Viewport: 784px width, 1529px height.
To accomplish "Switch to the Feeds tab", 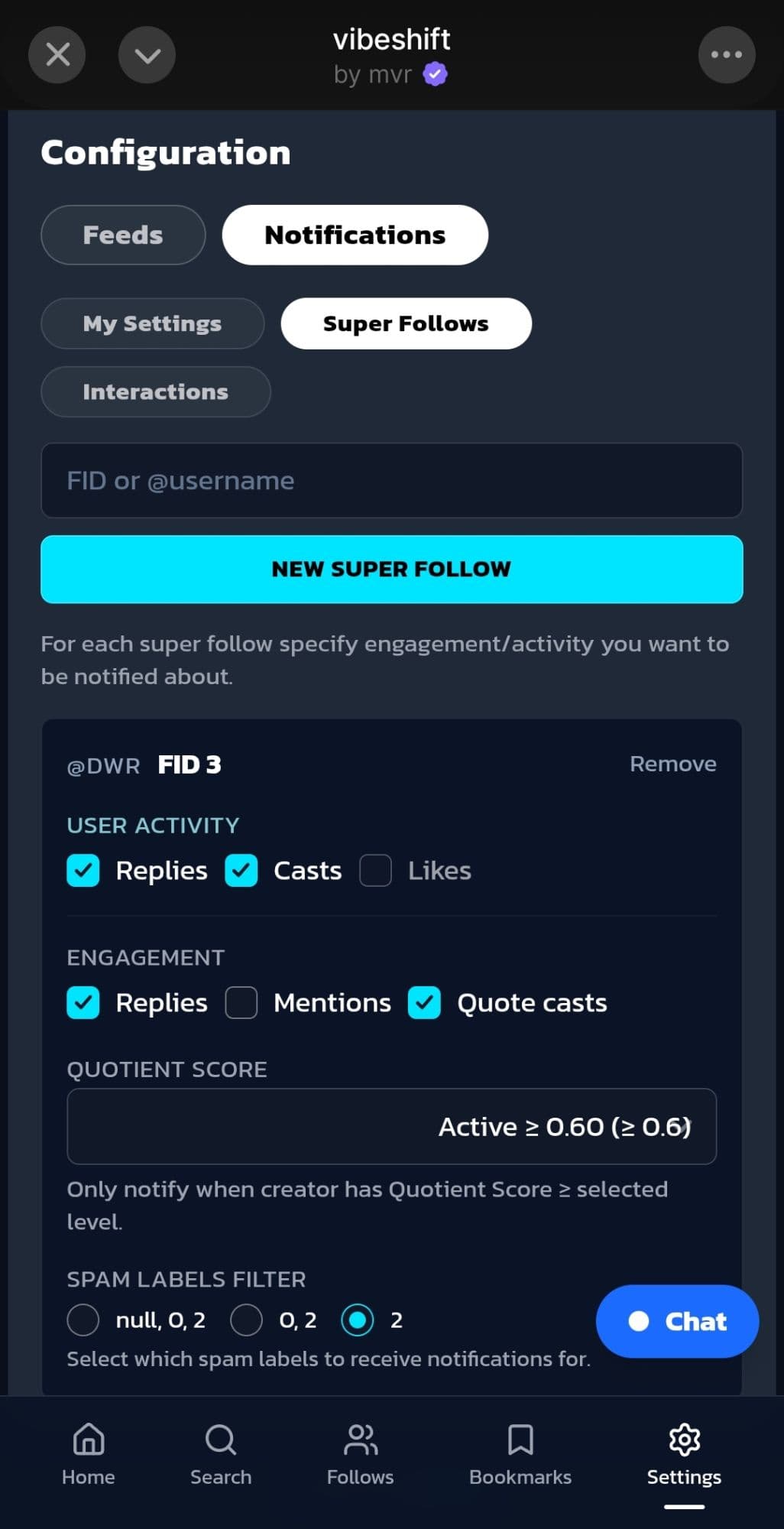I will pyautogui.click(x=122, y=235).
